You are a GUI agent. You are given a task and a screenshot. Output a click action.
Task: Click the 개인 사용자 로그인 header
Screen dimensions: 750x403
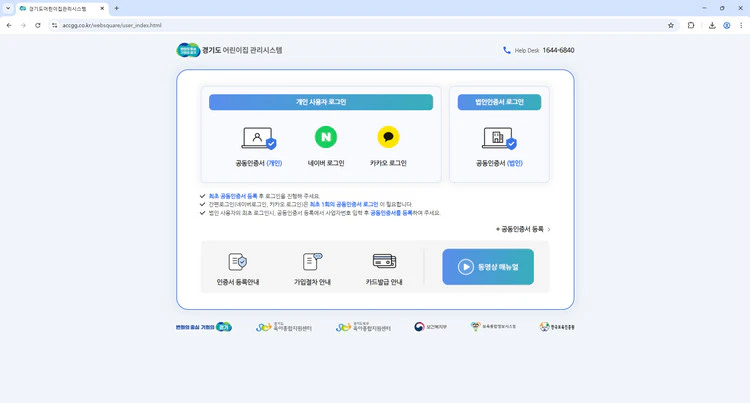(321, 102)
